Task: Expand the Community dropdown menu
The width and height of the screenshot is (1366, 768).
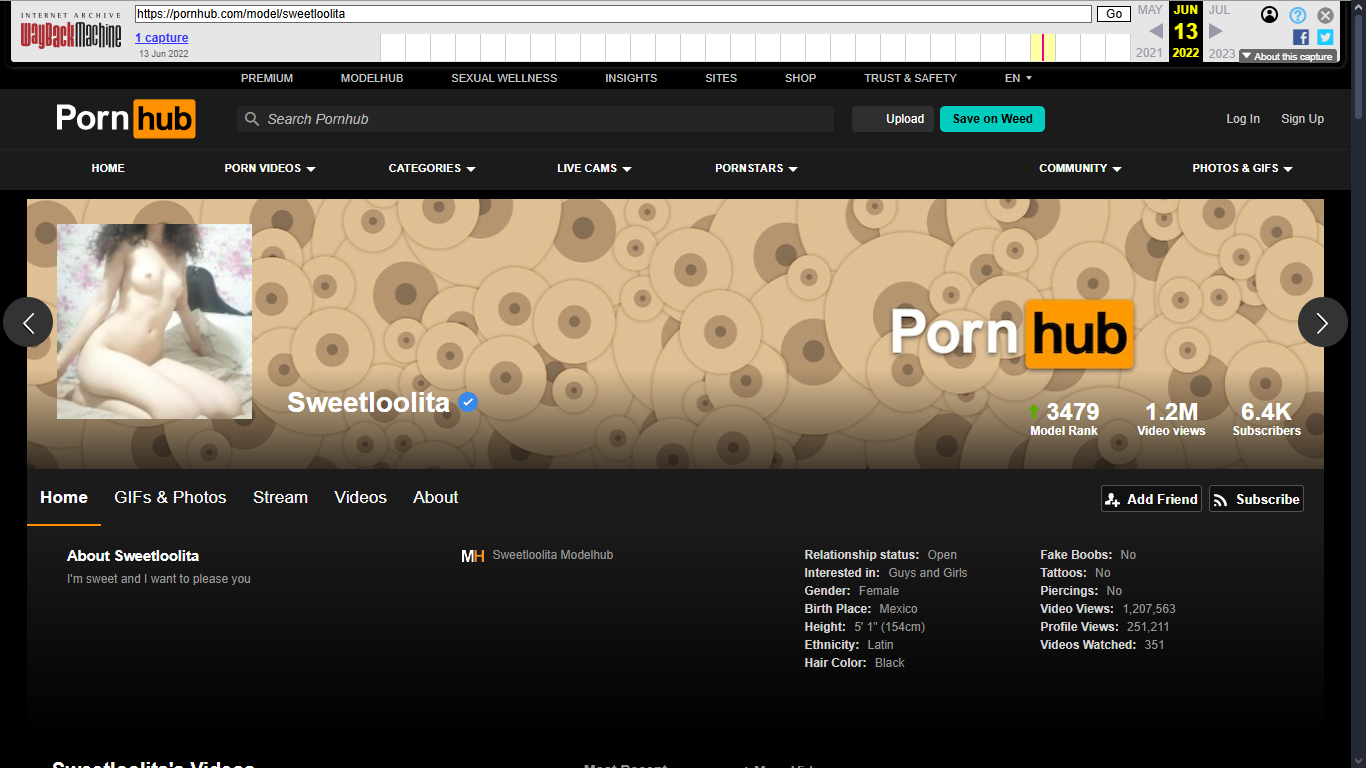Action: 1080,168
